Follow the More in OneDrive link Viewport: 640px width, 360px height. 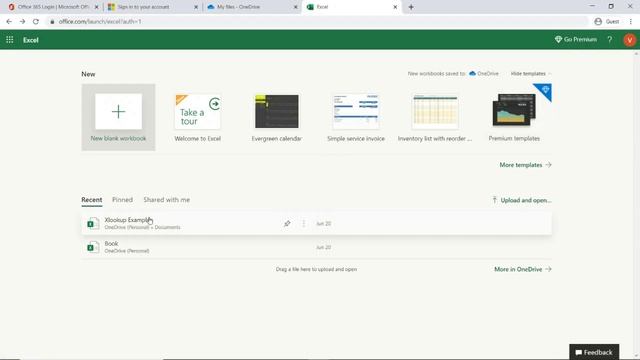[x=522, y=269]
